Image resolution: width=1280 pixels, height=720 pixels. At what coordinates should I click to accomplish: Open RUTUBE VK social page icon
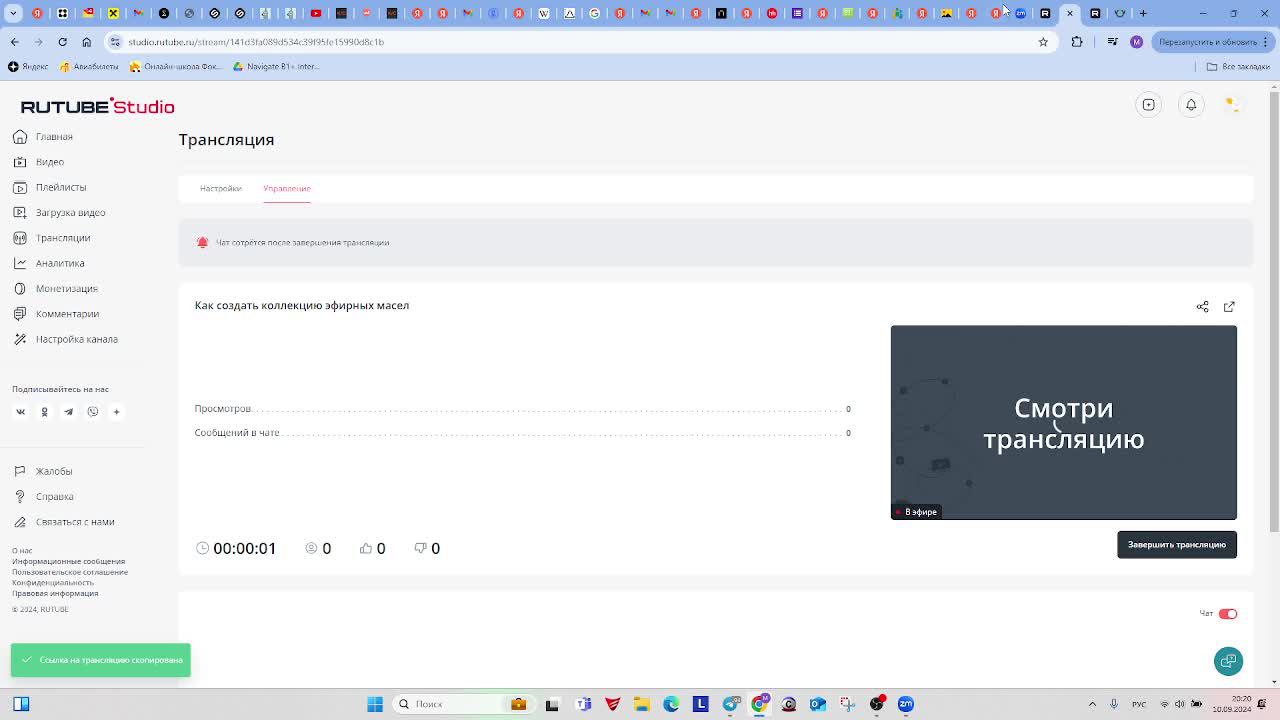(x=20, y=412)
